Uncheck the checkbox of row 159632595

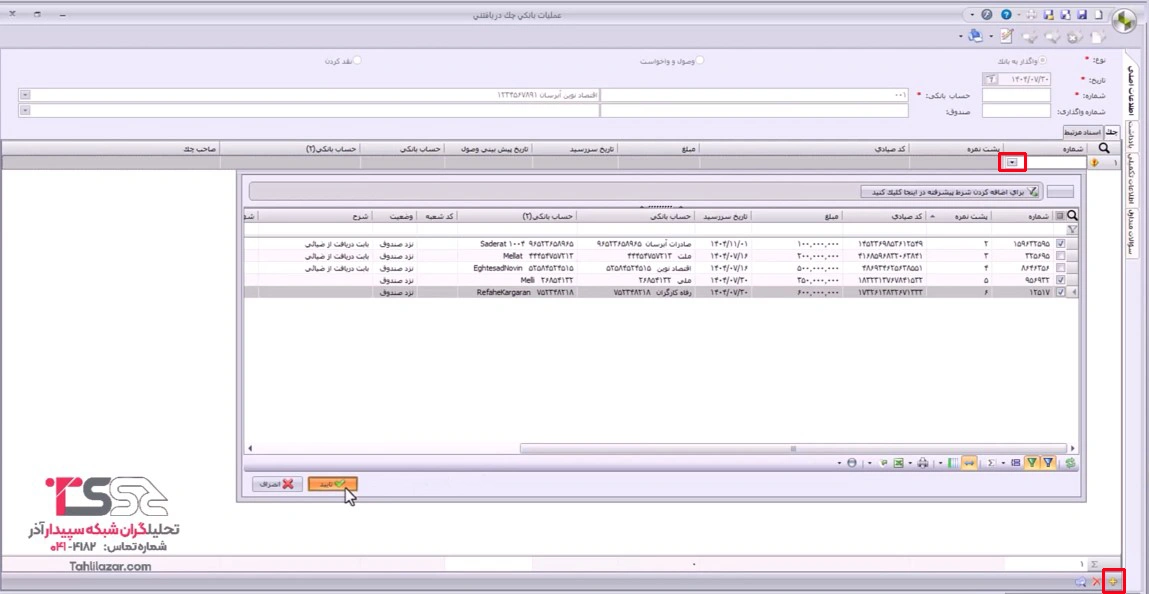(x=1061, y=243)
